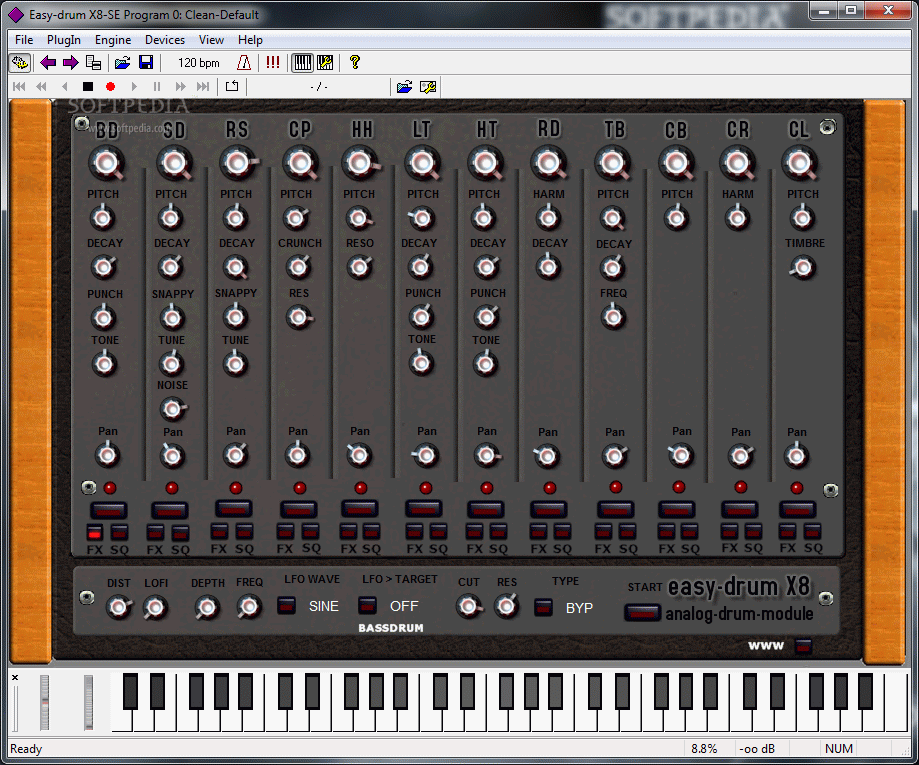
Task: Click the program list icon next to arrows
Action: pyautogui.click(x=93, y=62)
